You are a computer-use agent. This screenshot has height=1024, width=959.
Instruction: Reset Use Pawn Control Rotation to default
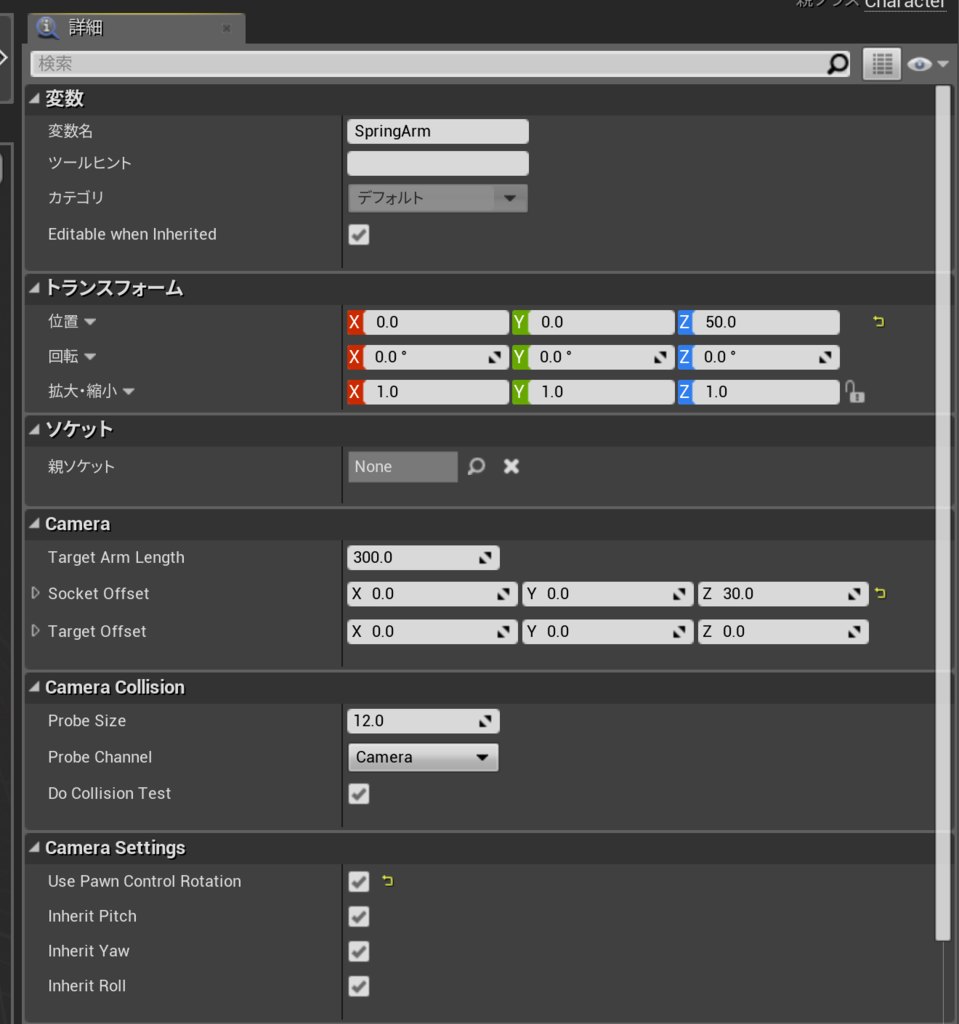click(387, 881)
